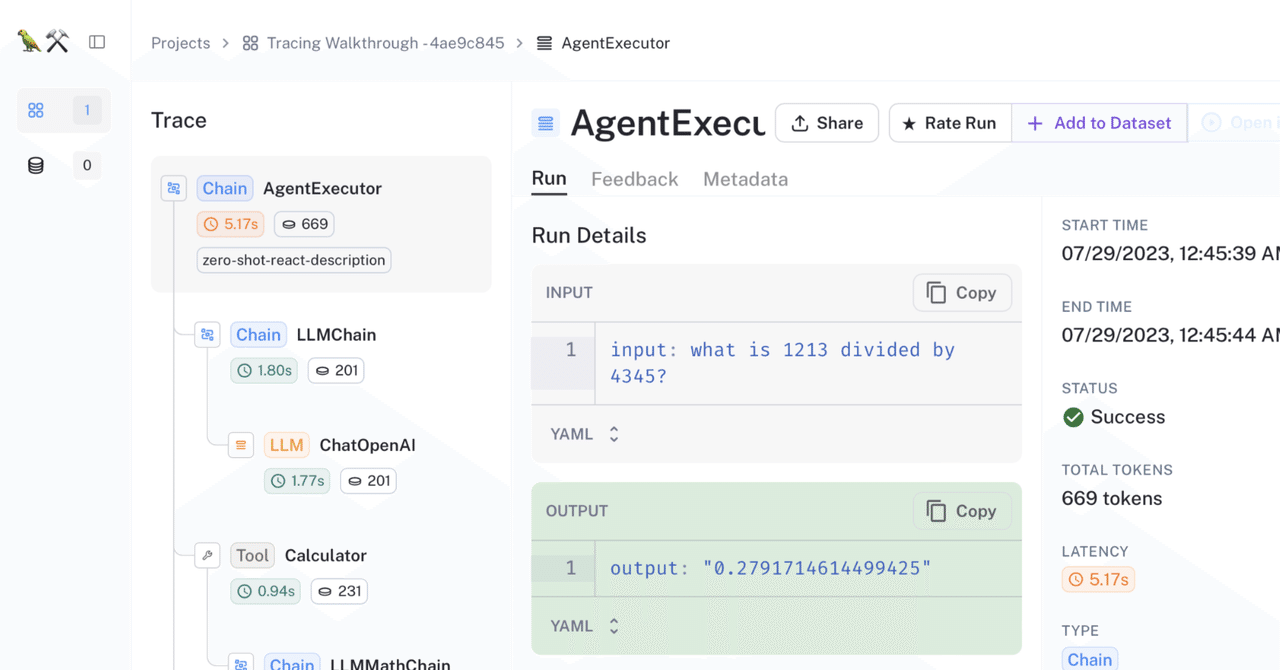This screenshot has height=670, width=1280.
Task: Go to Projects breadcrumb link
Action: [x=181, y=43]
